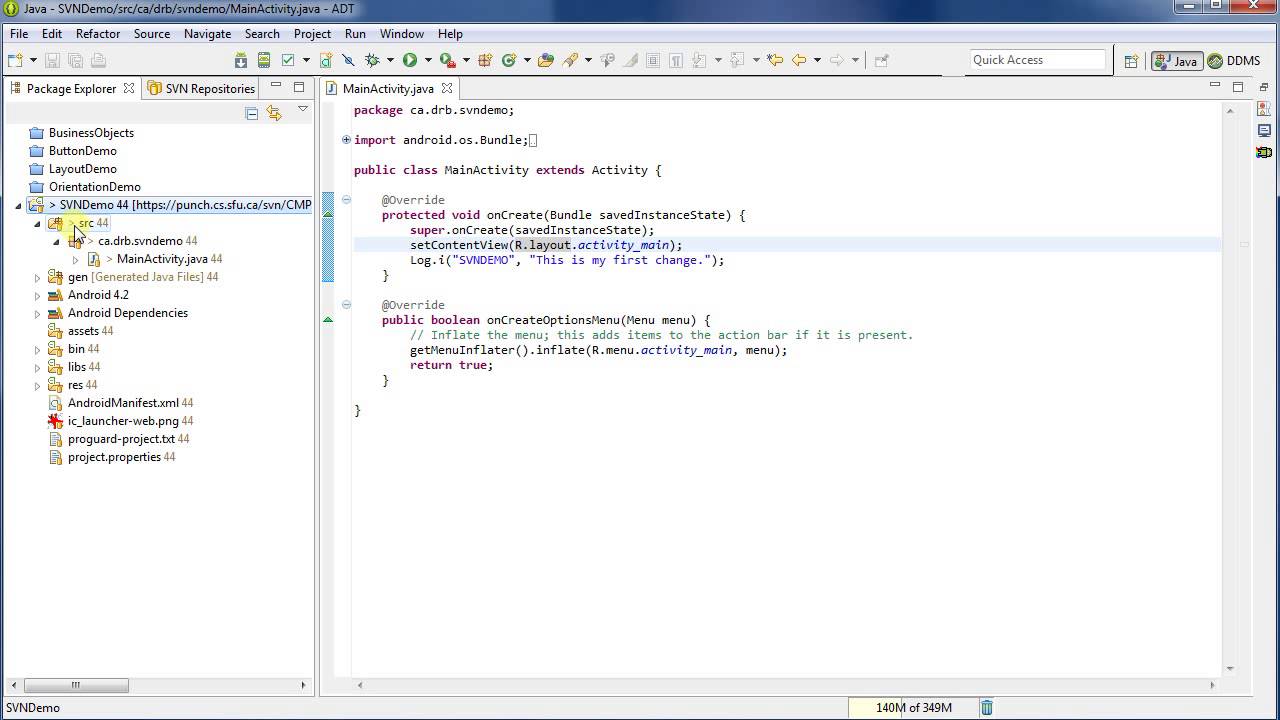Click the green Run button icon
This screenshot has height=720, width=1280.
(x=410, y=60)
